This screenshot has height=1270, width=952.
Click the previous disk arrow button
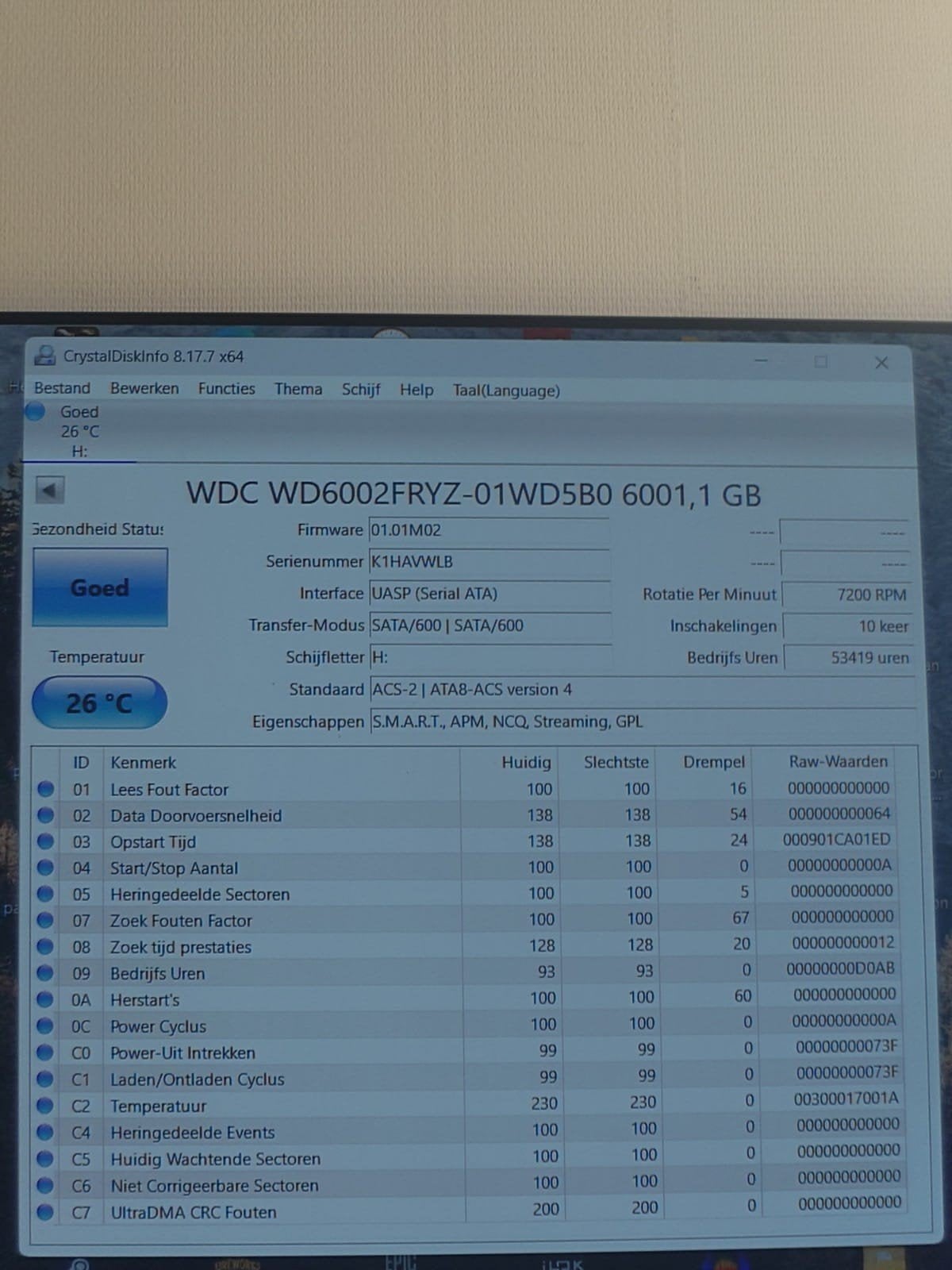pos(50,490)
